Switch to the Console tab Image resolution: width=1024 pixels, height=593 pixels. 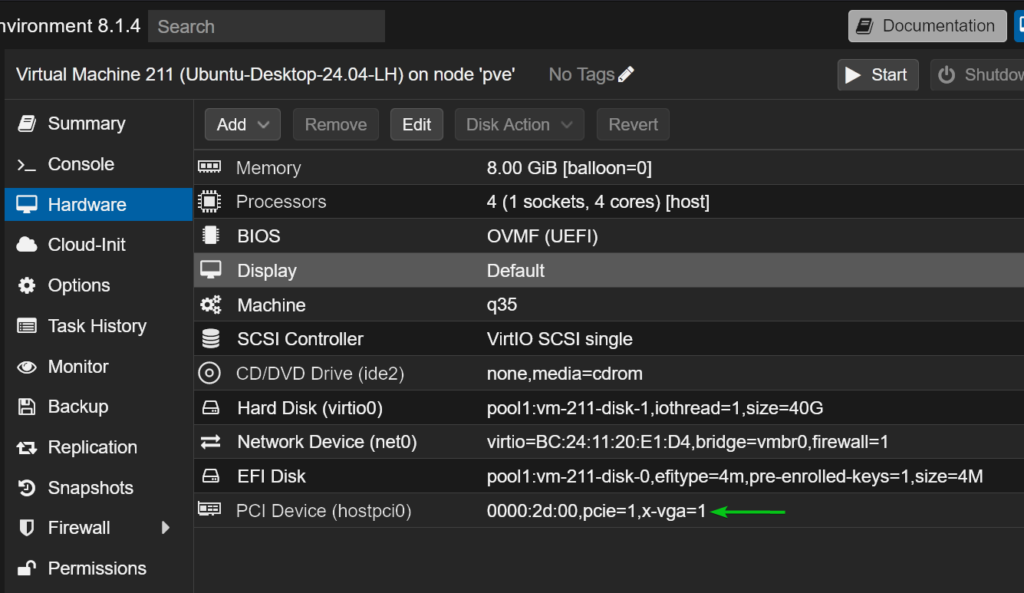(x=99, y=164)
